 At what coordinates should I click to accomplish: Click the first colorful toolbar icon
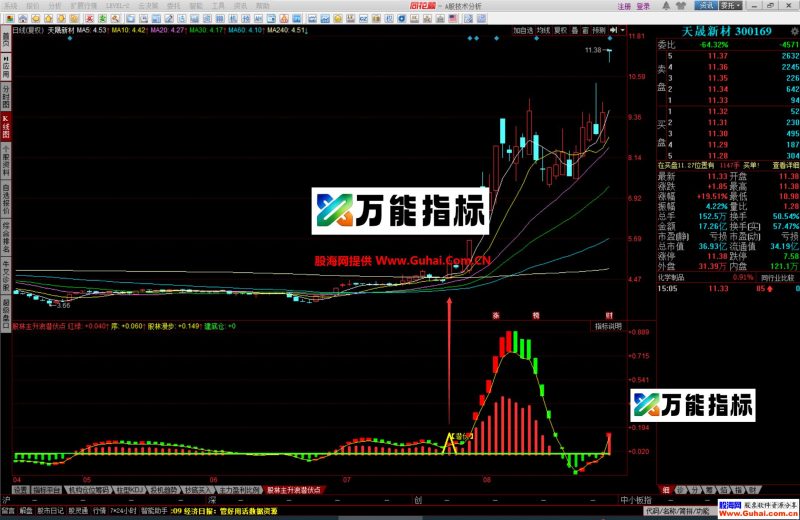[10, 19]
